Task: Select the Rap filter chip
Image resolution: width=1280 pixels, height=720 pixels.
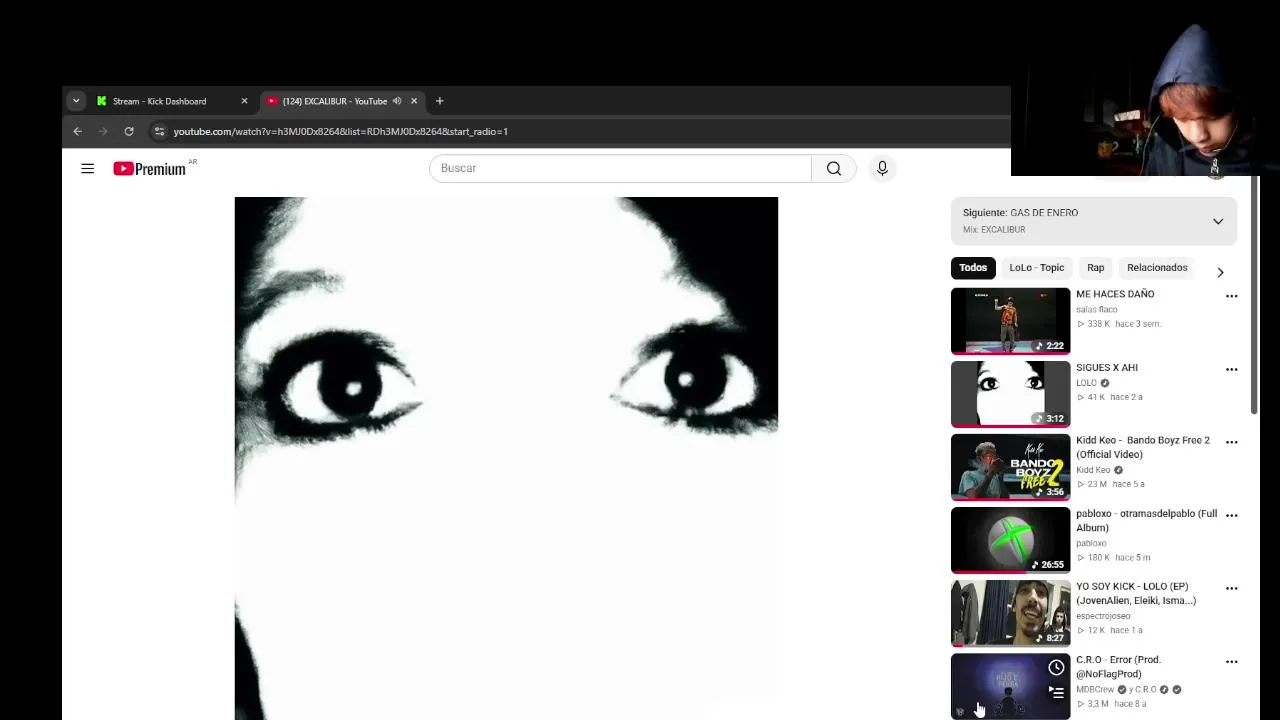Action: [x=1096, y=268]
